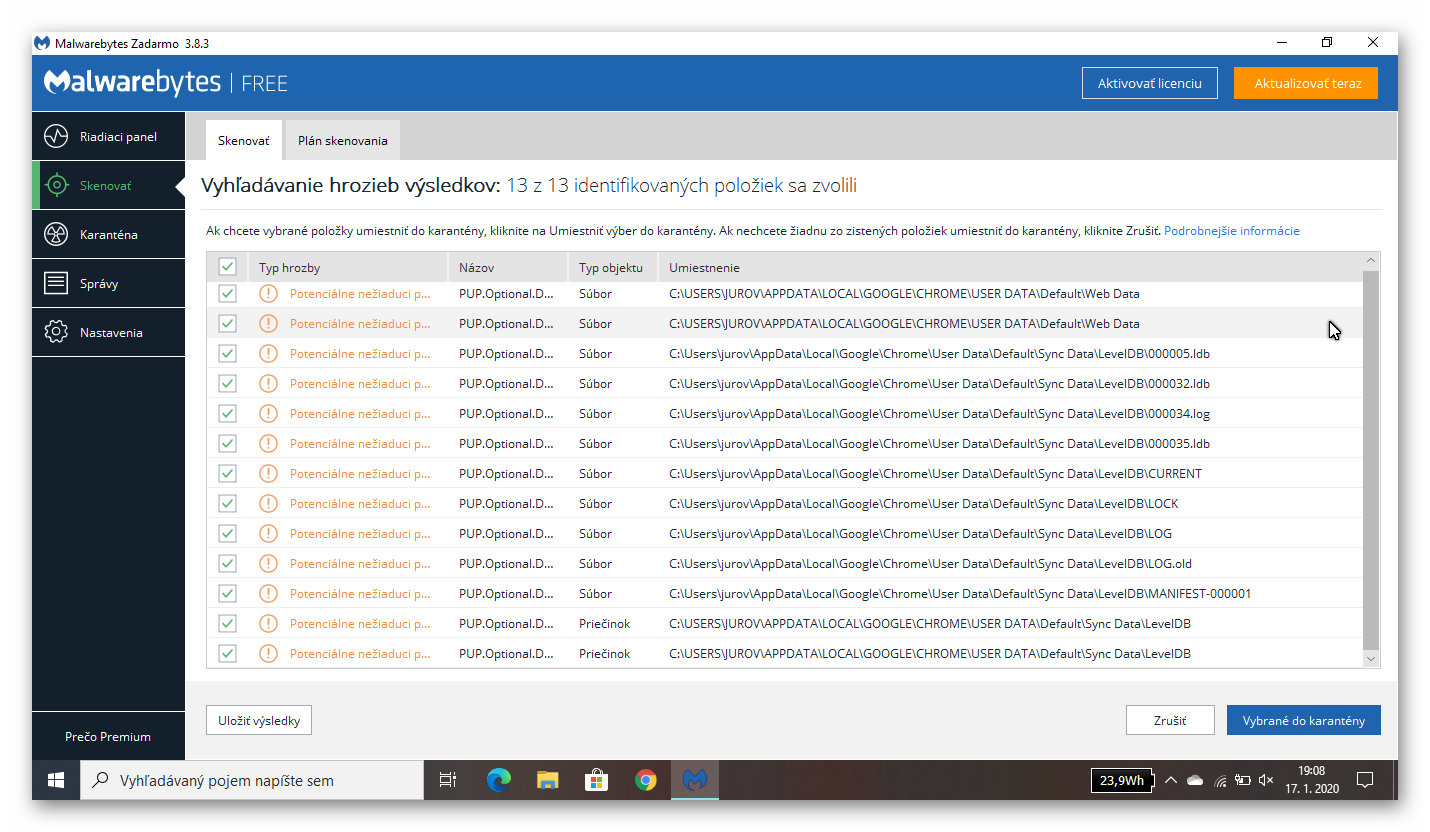Open the Správy reports icon
Screen dimensions: 1430x832
click(56, 283)
